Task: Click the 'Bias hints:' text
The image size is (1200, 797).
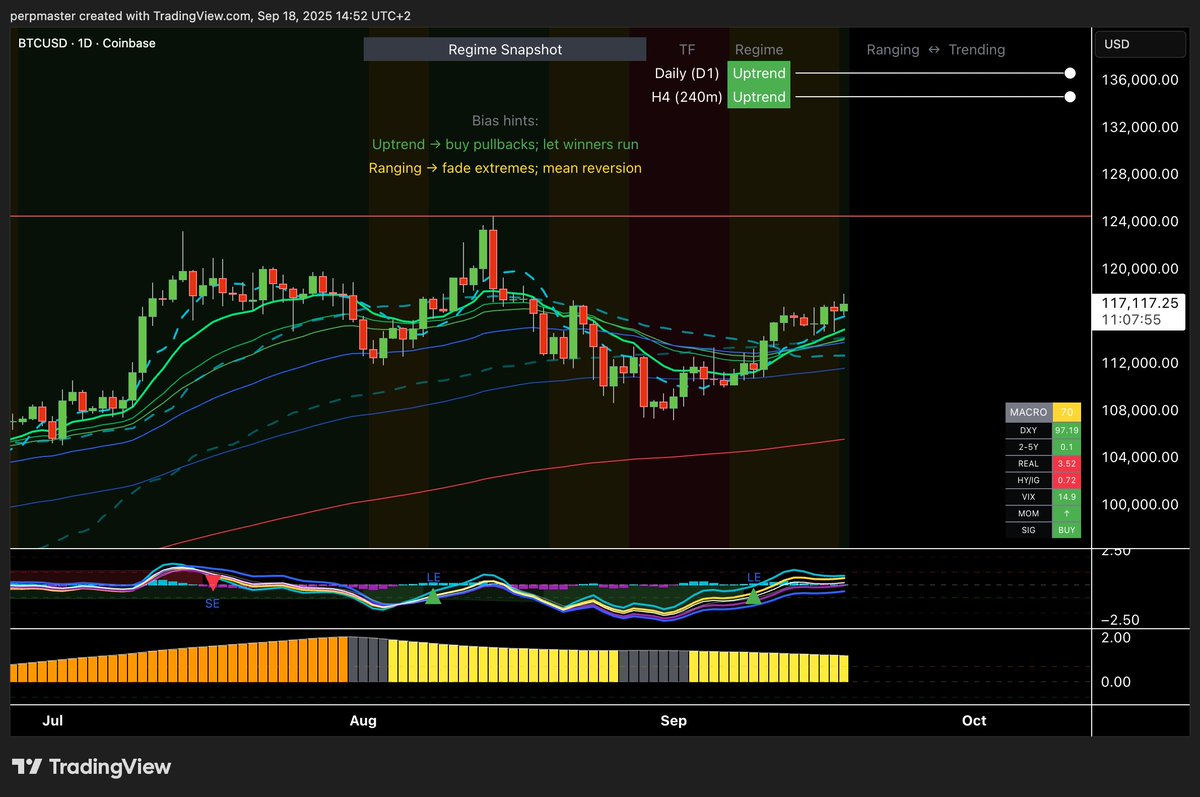Action: click(x=505, y=120)
